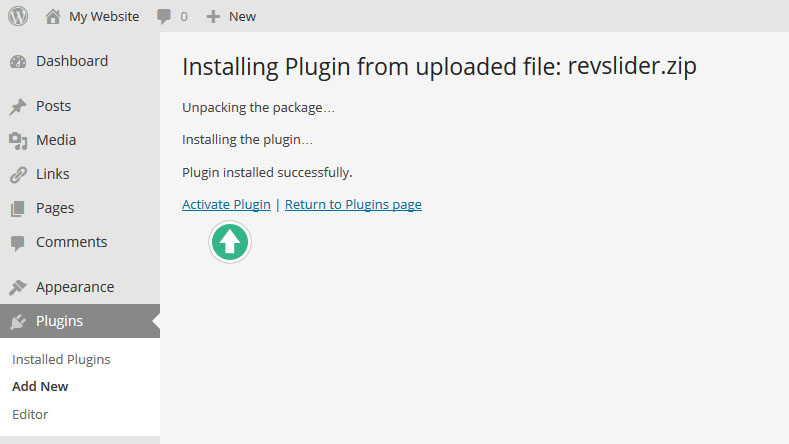Screen dimensions: 789x444
Task: Click the Plugins plug icon
Action: point(18,322)
